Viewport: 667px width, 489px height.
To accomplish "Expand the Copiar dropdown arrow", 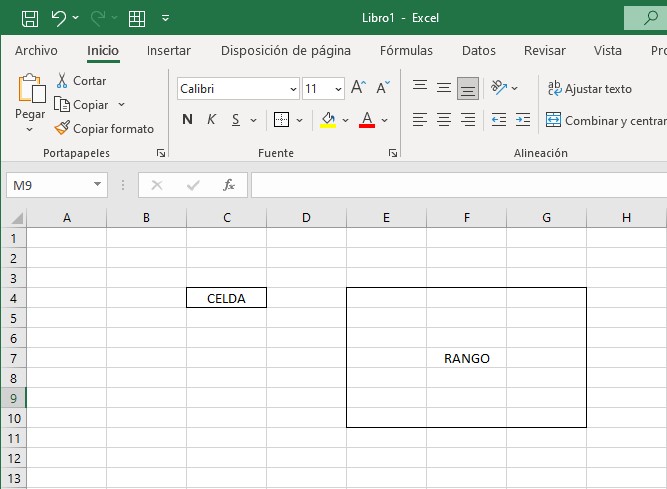I will [x=122, y=104].
